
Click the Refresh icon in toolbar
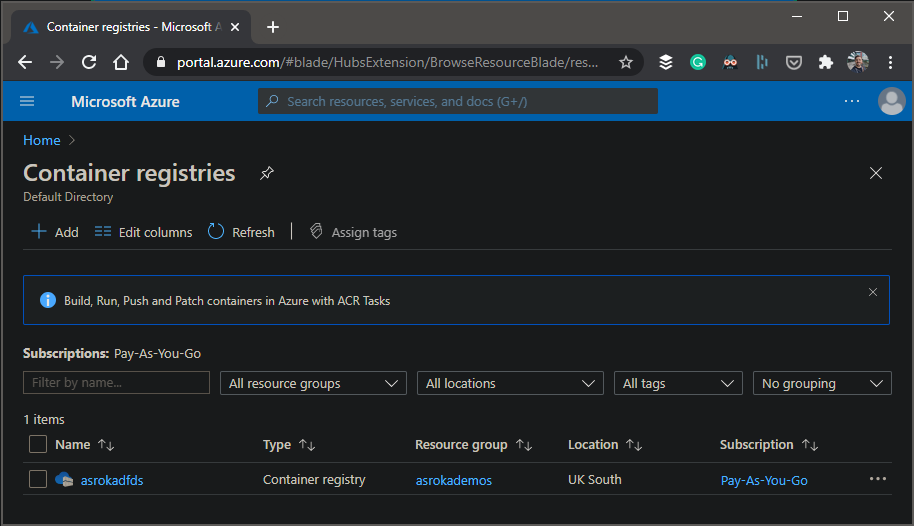click(x=216, y=232)
